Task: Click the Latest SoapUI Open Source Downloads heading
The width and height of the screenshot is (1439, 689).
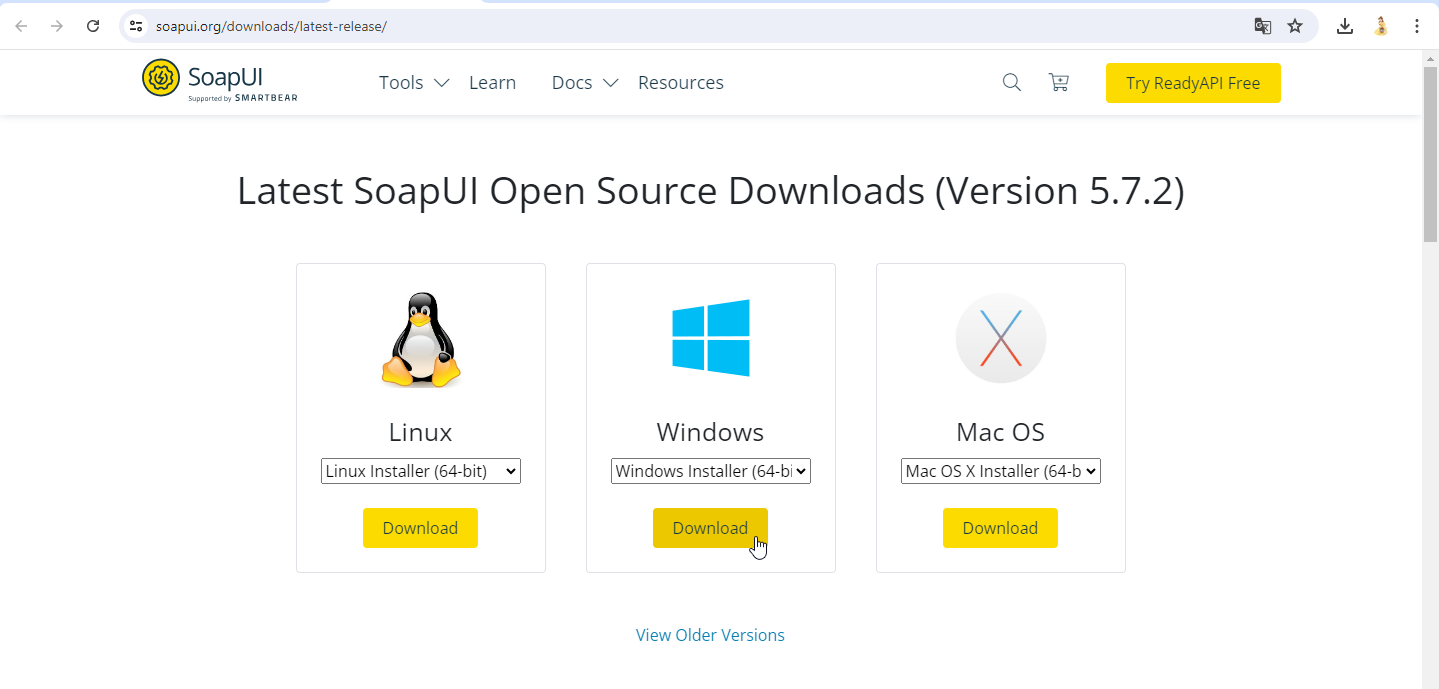Action: point(711,190)
